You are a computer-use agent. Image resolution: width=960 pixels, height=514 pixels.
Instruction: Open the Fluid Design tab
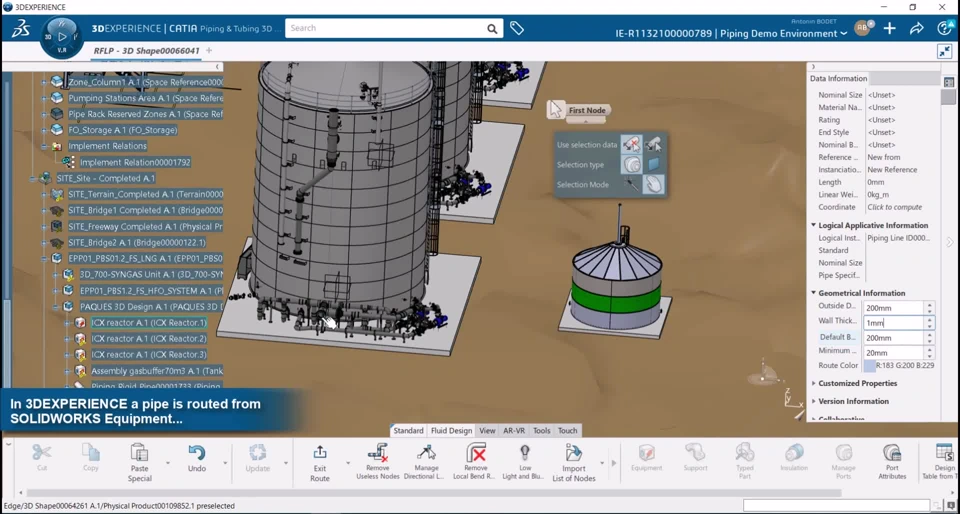[x=451, y=431]
